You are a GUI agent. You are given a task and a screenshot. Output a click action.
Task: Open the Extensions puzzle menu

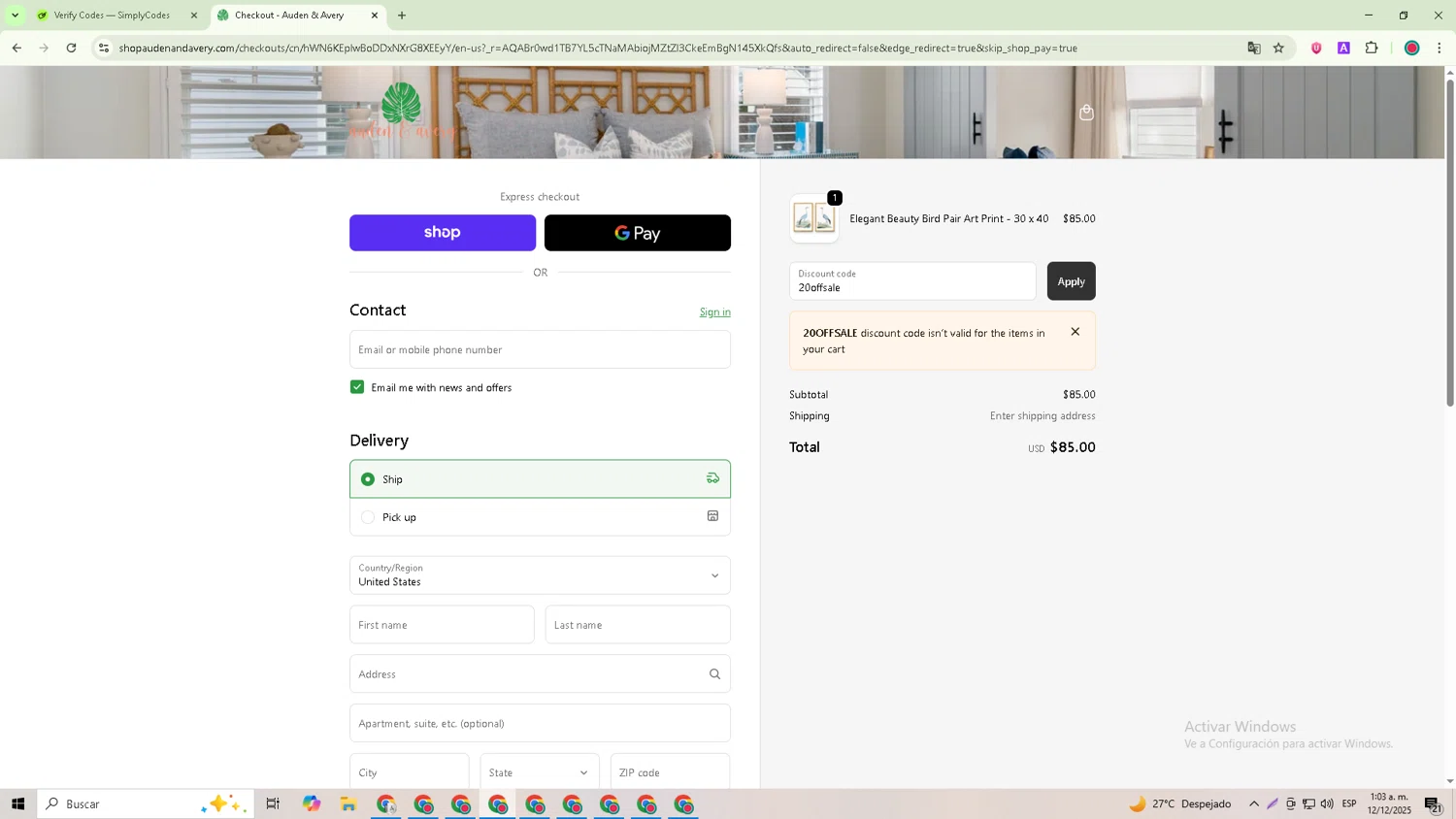click(1372, 48)
